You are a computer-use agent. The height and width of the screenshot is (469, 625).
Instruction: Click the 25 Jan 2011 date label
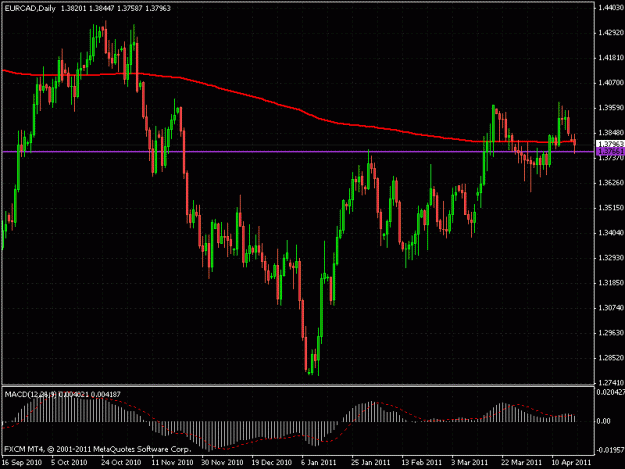point(371,462)
